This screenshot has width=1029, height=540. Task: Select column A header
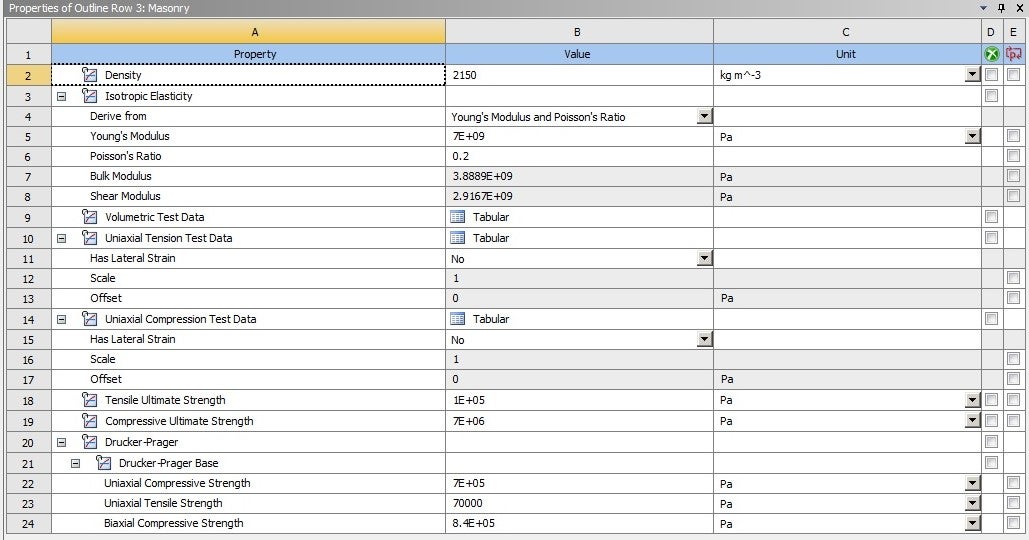(x=249, y=31)
